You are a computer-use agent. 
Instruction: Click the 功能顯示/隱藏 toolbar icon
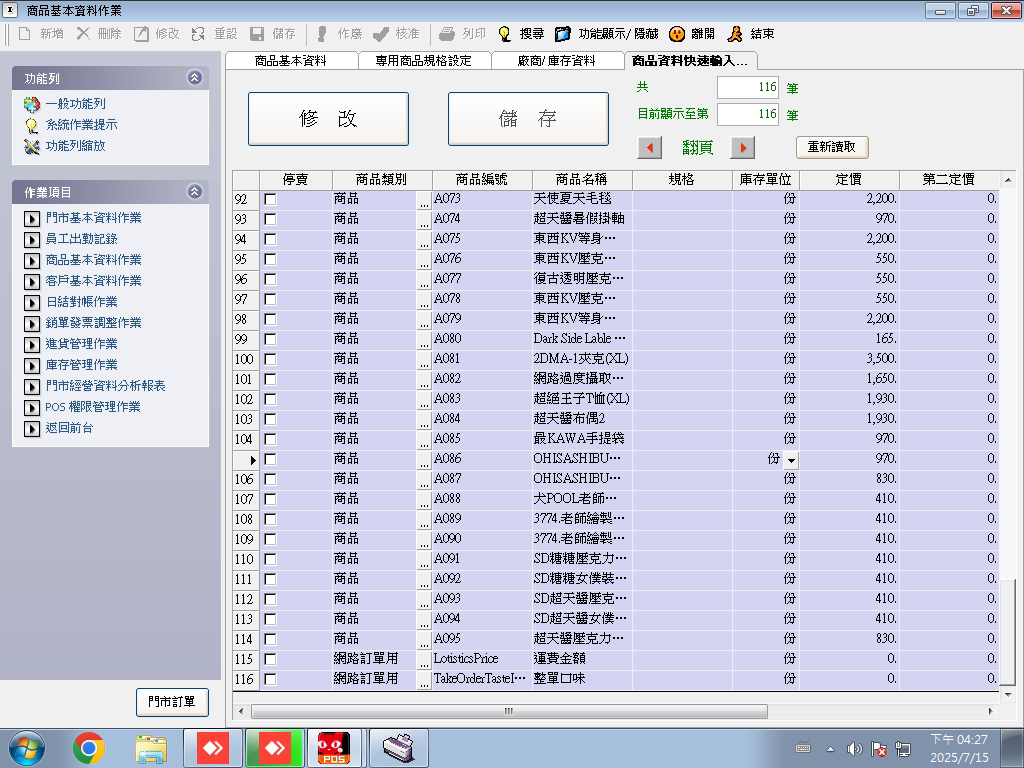[x=563, y=33]
